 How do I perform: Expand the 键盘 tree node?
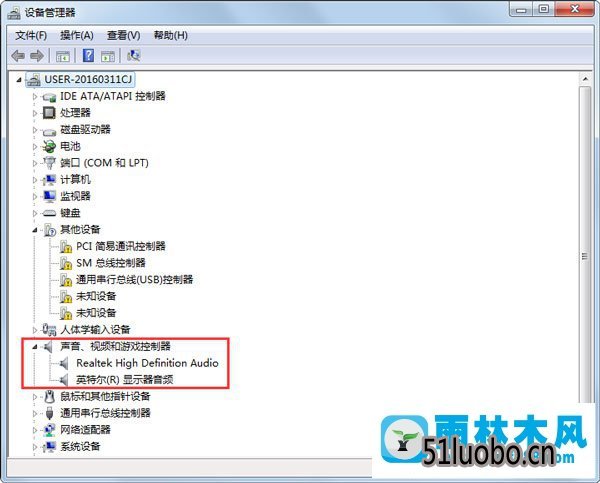coord(35,213)
